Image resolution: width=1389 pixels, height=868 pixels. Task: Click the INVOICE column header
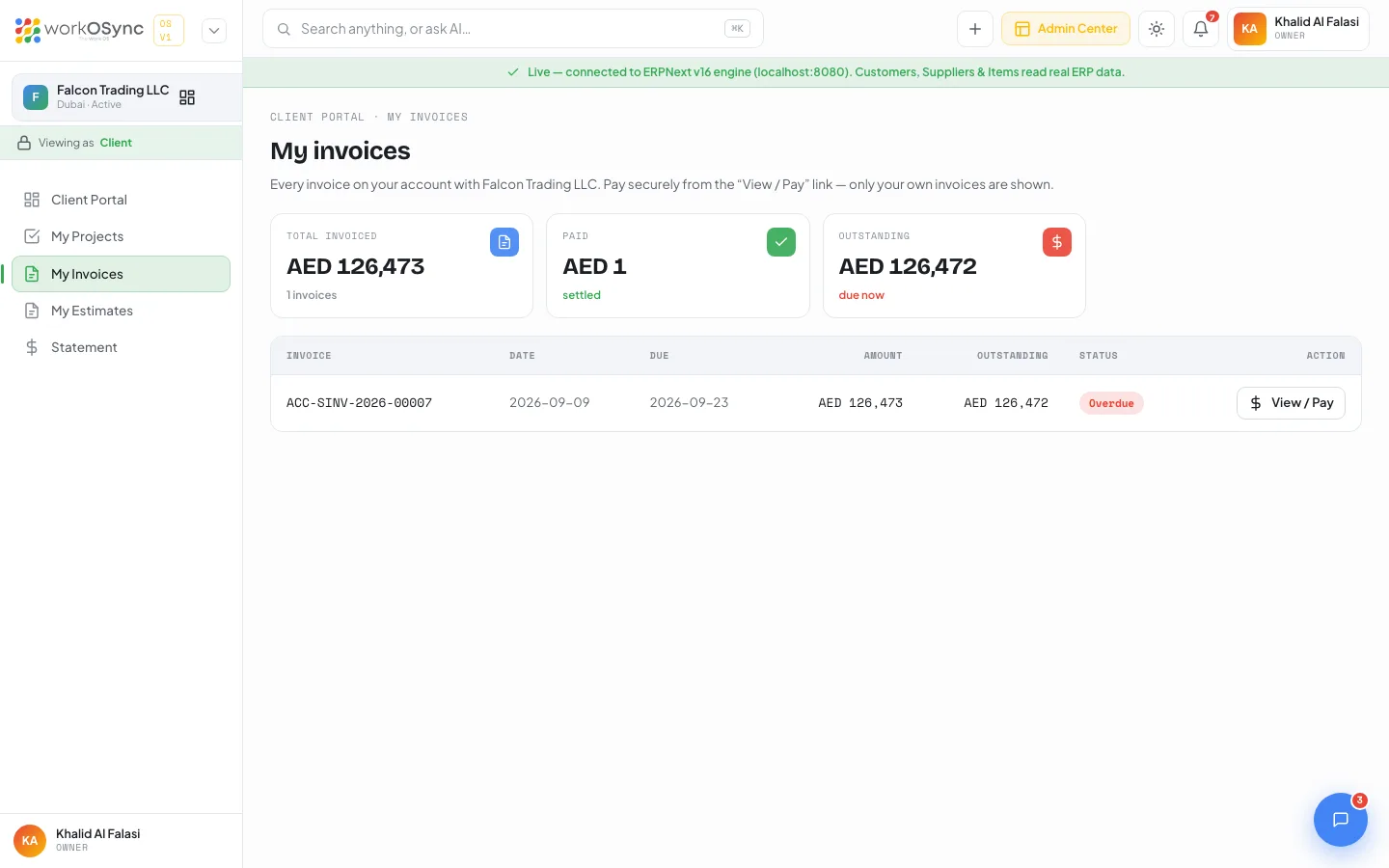click(x=309, y=356)
